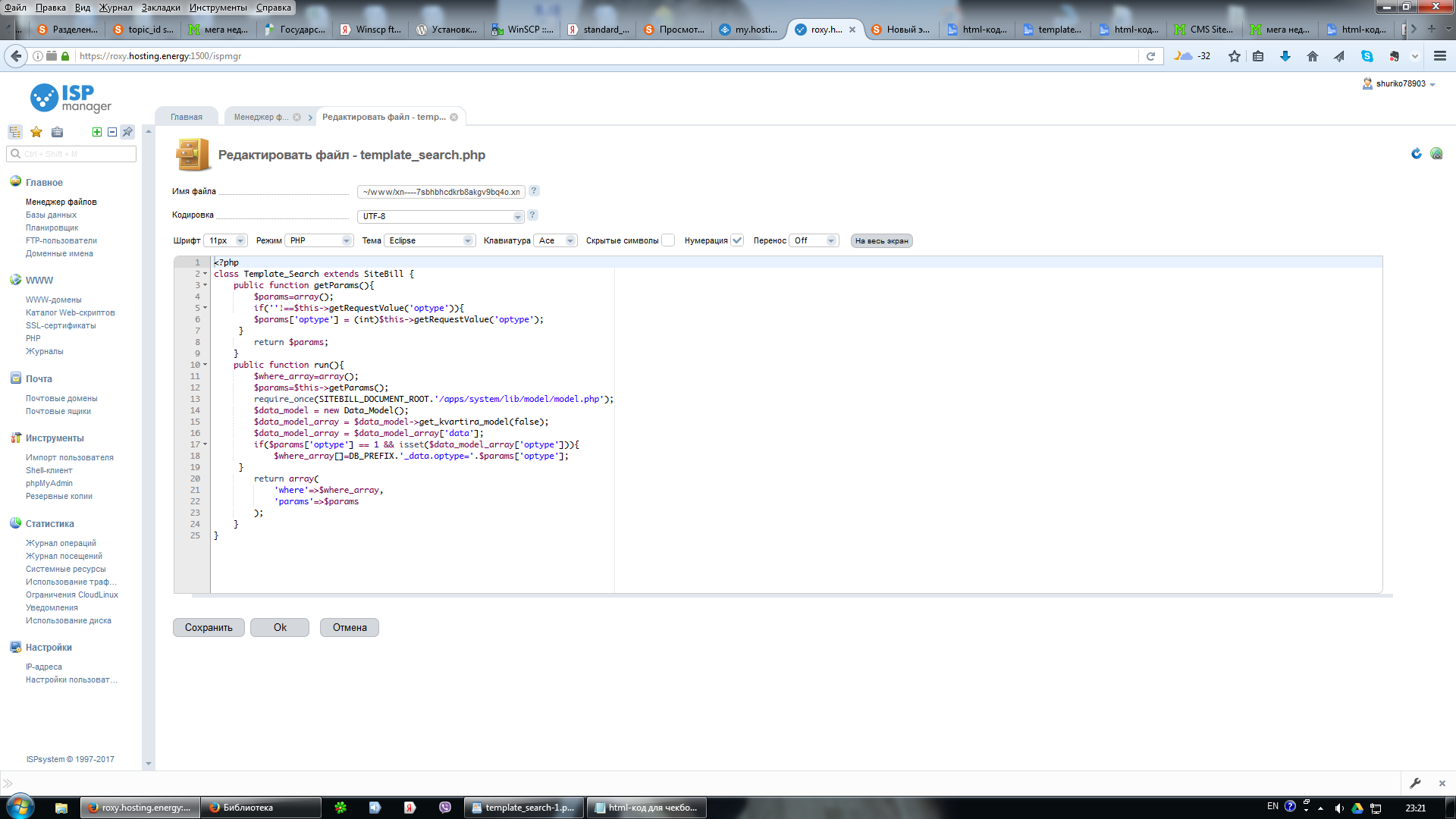This screenshot has width=1456, height=819.
Task: Open browser hamburger menu
Action: click(1440, 56)
